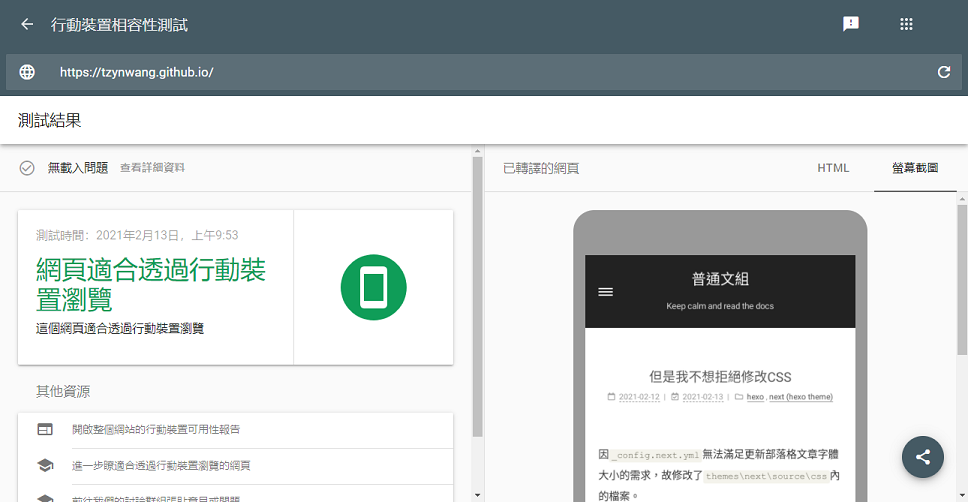Click the 網頁適合透過行動裝置瀏覽 result heading
The width and height of the screenshot is (968, 502).
[151, 285]
